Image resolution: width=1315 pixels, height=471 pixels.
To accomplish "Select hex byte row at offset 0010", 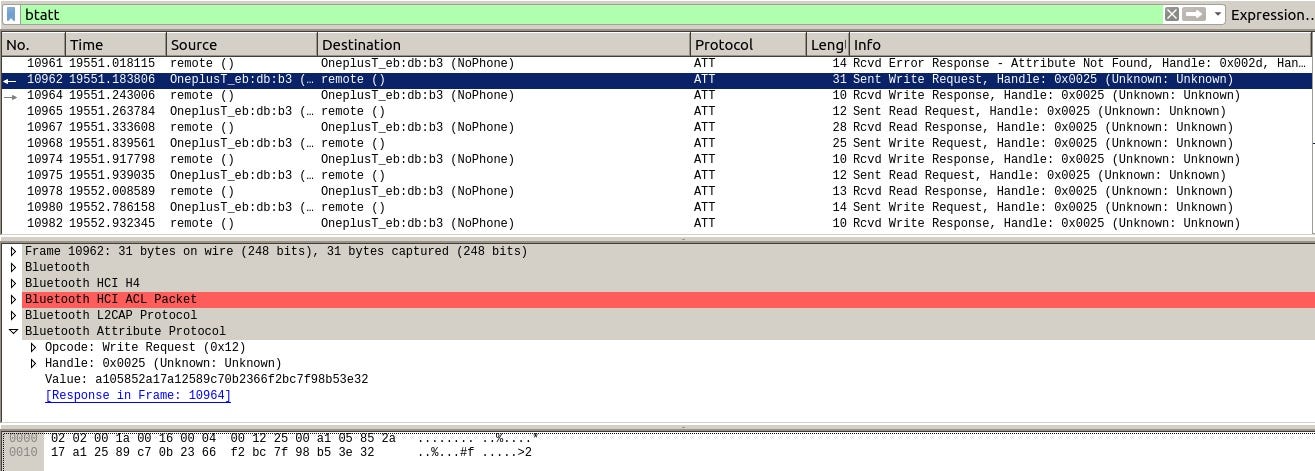I will 213,453.
